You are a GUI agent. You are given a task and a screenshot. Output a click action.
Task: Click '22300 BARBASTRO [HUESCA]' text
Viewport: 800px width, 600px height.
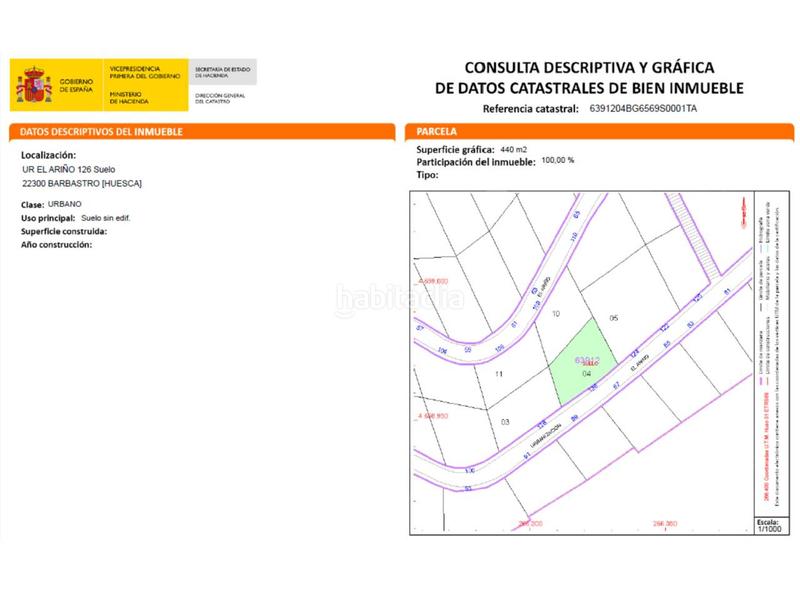point(82,183)
